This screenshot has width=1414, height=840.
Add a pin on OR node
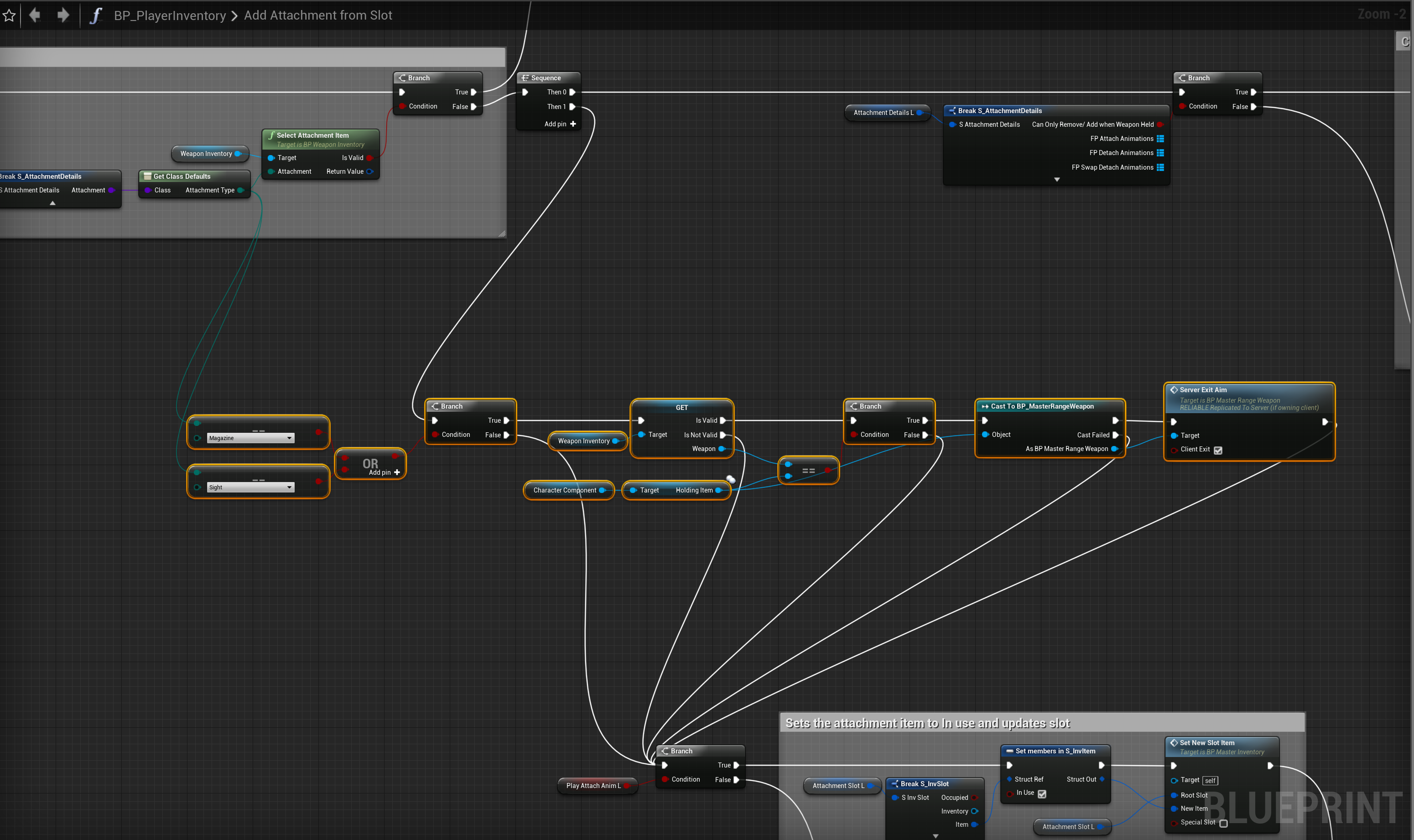point(397,472)
